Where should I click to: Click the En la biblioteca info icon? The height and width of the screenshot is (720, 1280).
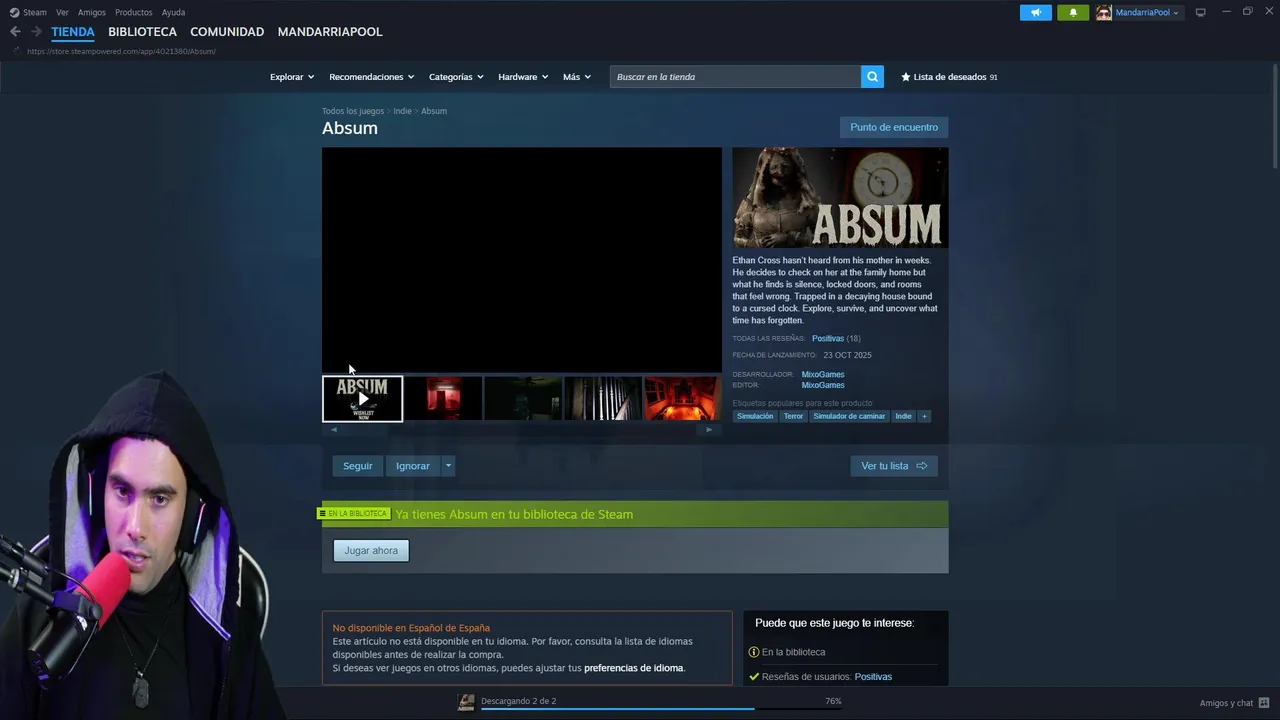click(x=754, y=652)
